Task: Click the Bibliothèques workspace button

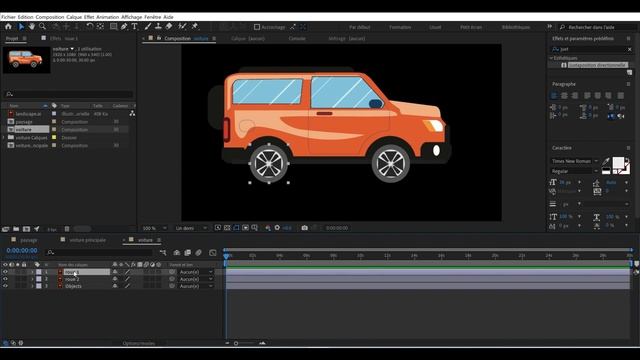Action: click(516, 27)
